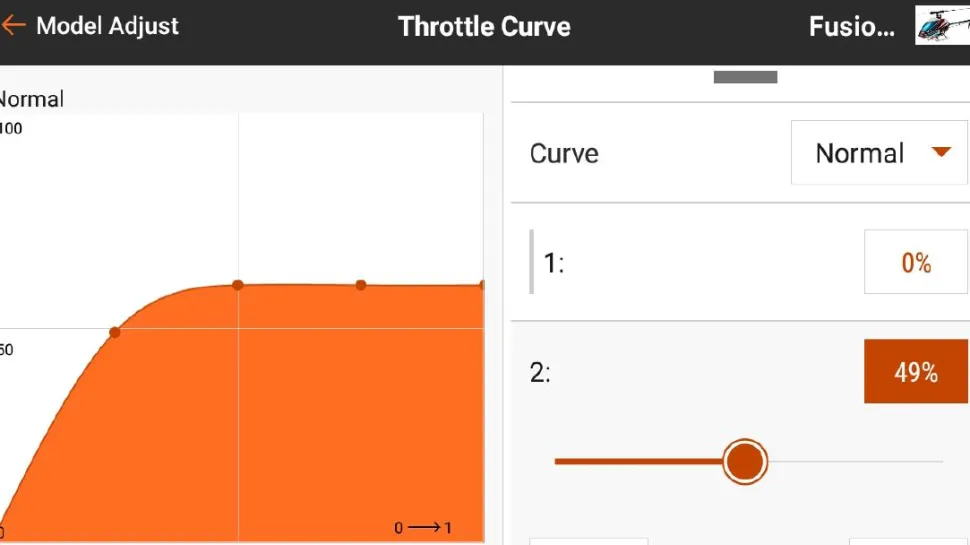970x545 pixels.
Task: Click the unfilled slider track right of the handle
Action: click(855, 462)
